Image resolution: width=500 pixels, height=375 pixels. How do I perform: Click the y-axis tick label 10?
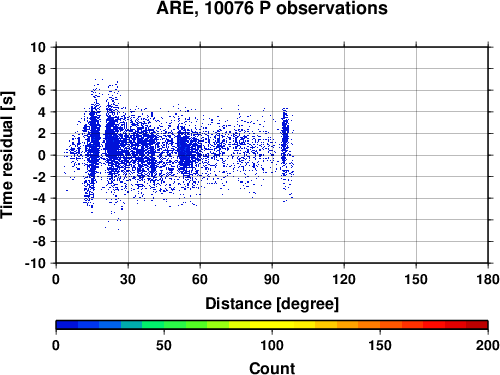pyautogui.click(x=38, y=47)
